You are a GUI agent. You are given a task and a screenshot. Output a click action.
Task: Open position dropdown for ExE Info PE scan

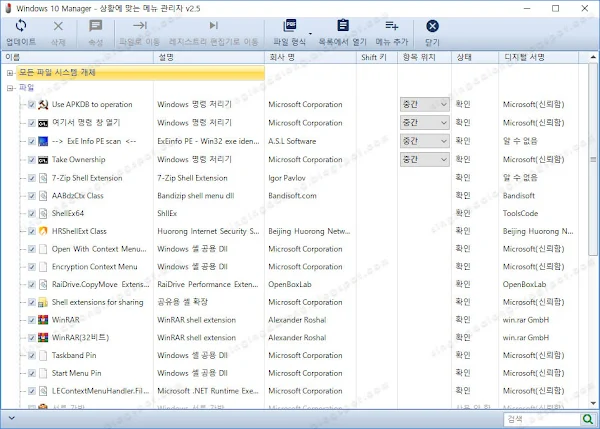click(424, 141)
